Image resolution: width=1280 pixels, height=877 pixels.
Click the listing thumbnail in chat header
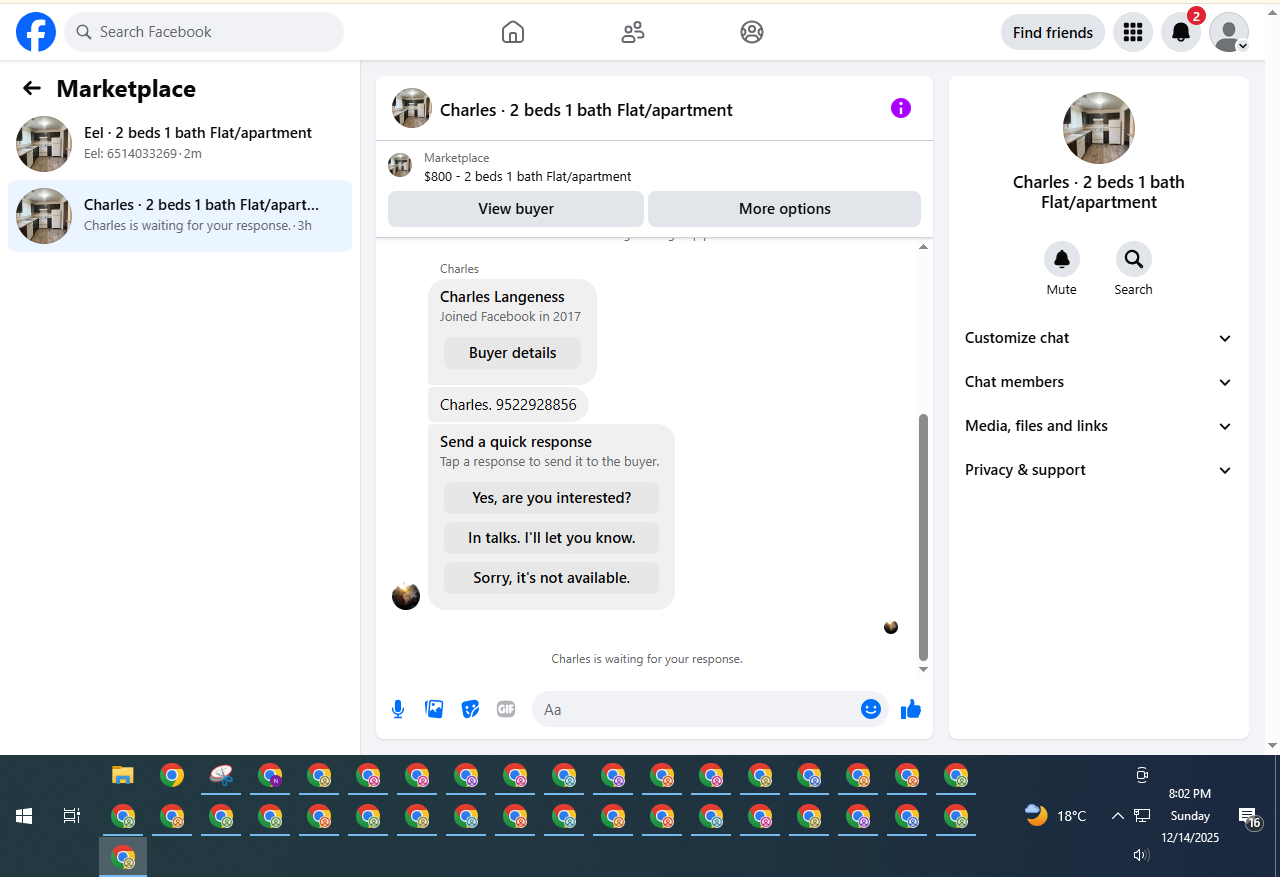[412, 108]
